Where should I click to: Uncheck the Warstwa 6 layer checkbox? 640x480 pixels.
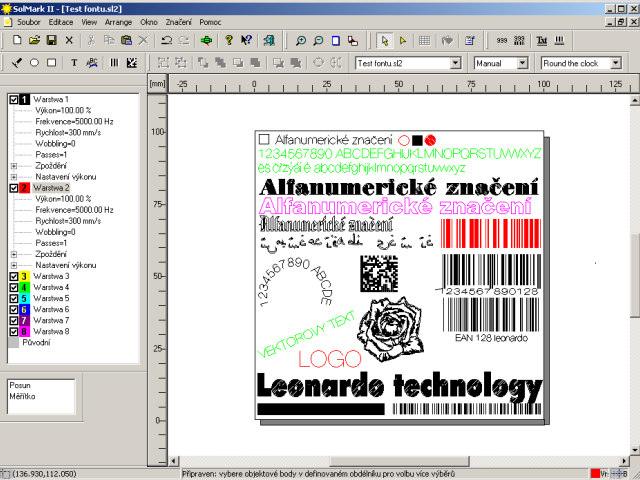tap(13, 309)
